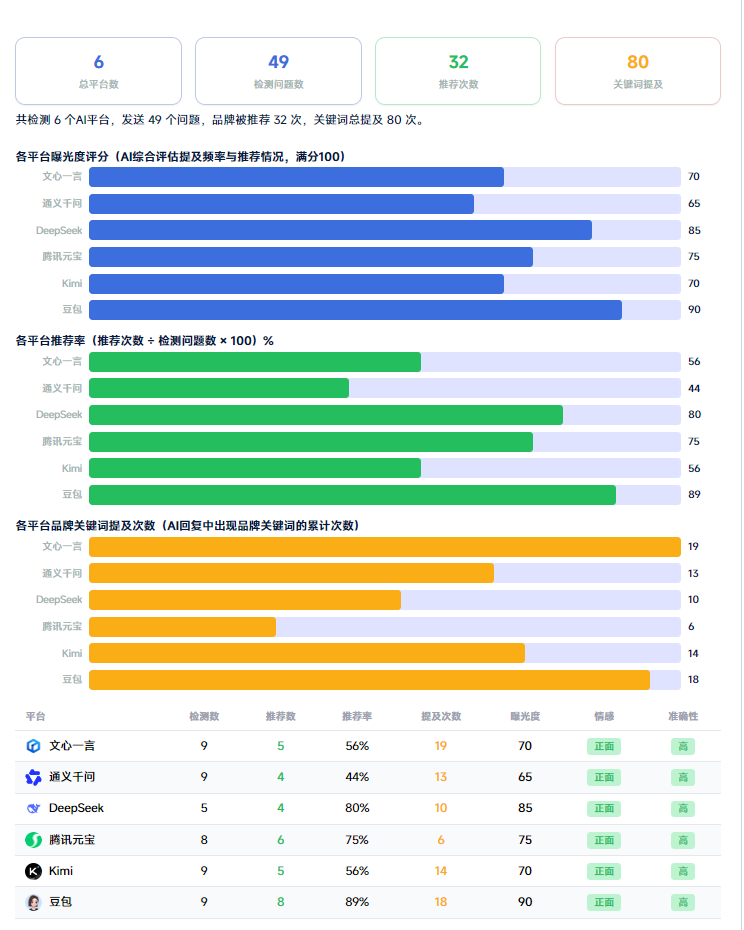Click the DeepSeek whale logo icon
The width and height of the screenshot is (744, 930).
point(33,808)
